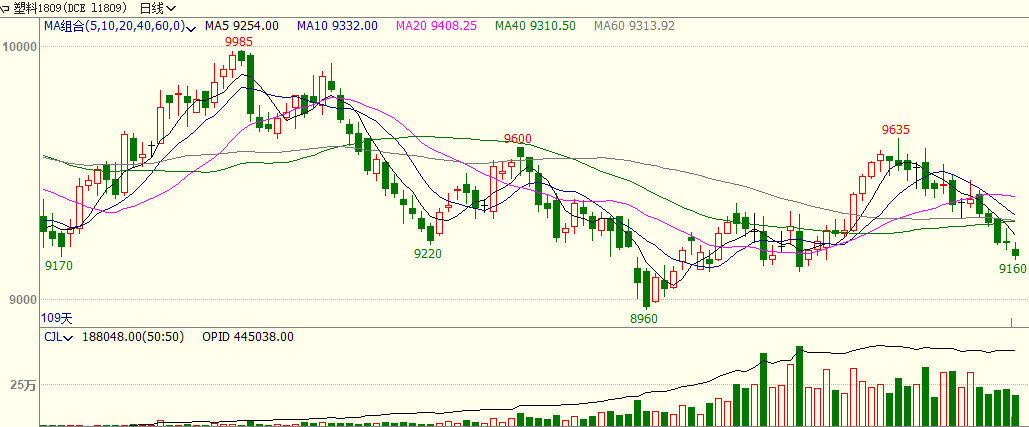Click the 9635 peak price marker
This screenshot has width=1029, height=427.
[x=895, y=130]
